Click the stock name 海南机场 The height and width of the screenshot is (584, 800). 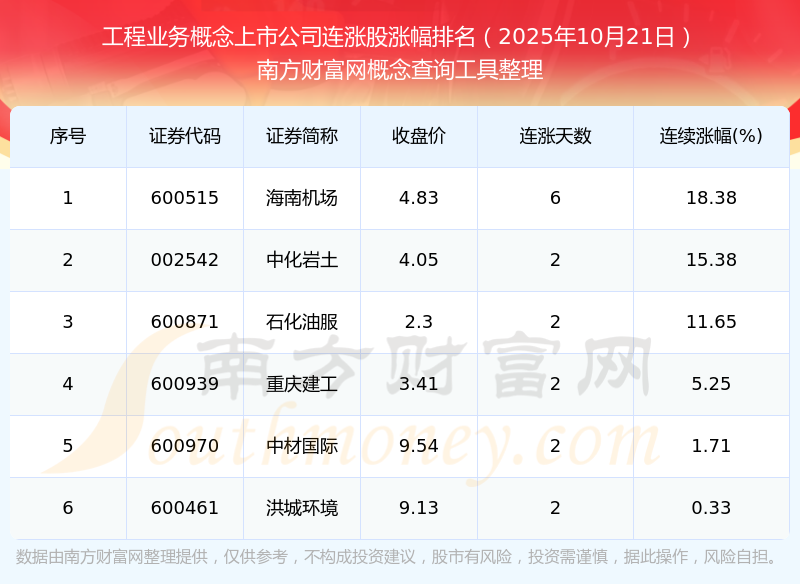pos(302,198)
